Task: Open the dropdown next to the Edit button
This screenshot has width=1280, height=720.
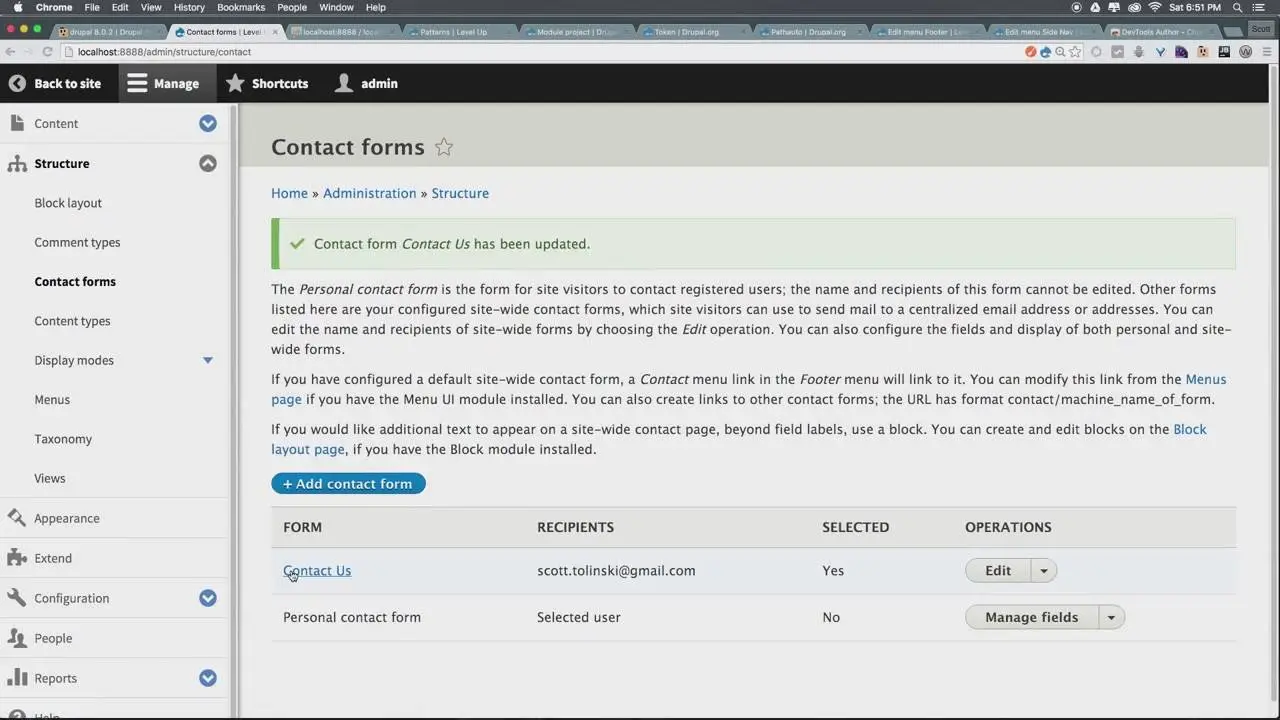Action: click(x=1043, y=570)
